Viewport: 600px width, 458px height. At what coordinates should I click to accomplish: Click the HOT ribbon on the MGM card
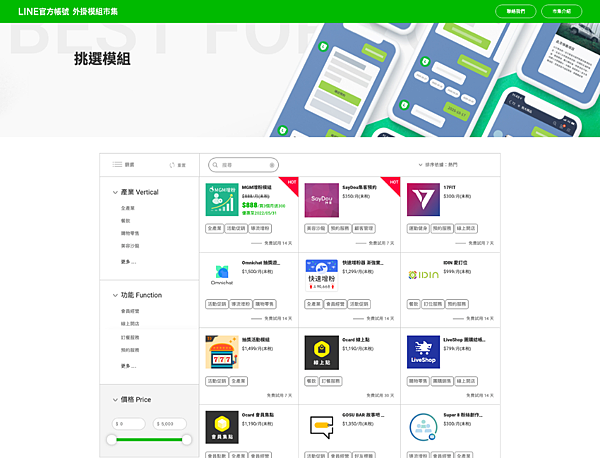coord(292,183)
